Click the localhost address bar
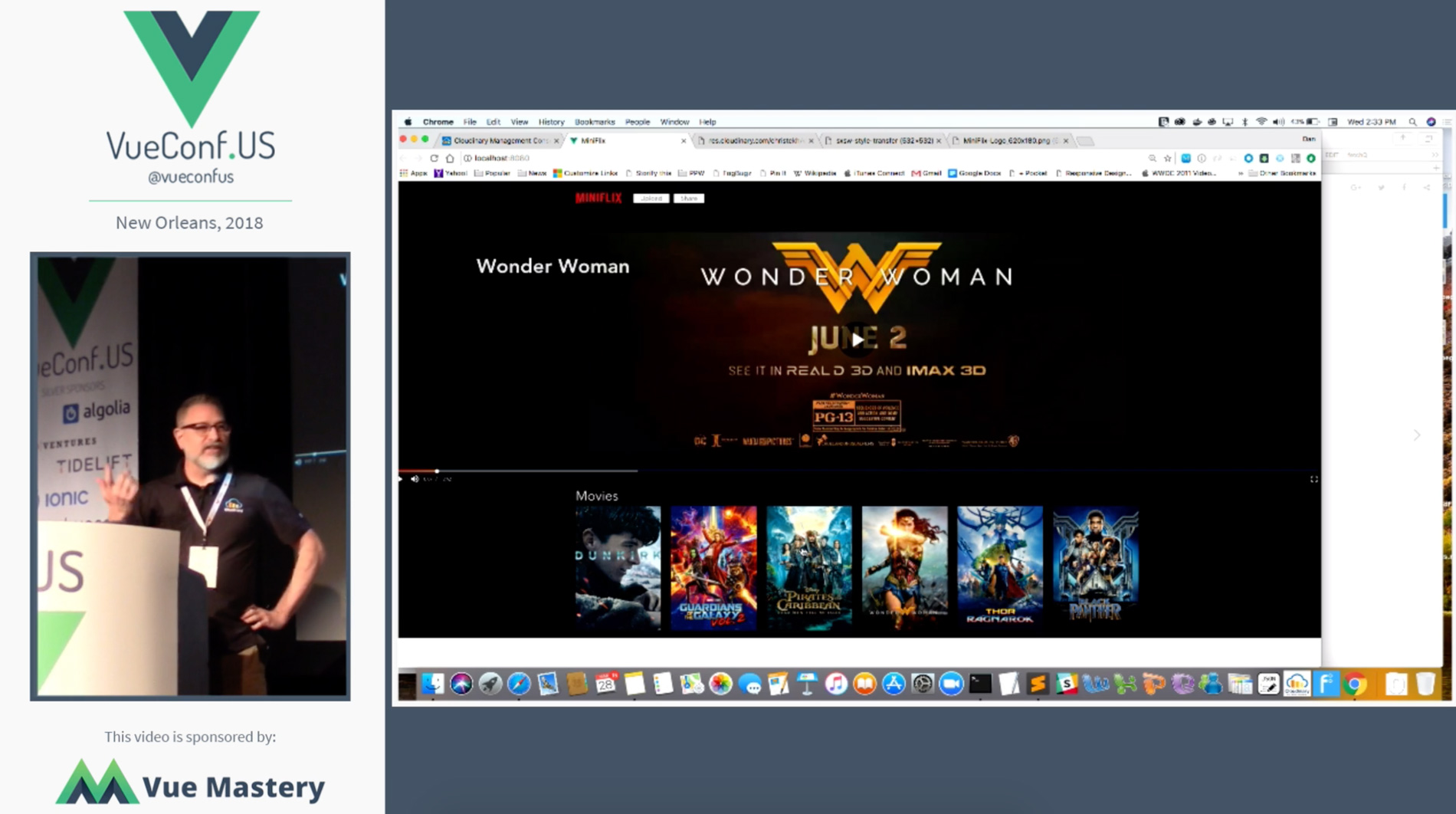 805,158
